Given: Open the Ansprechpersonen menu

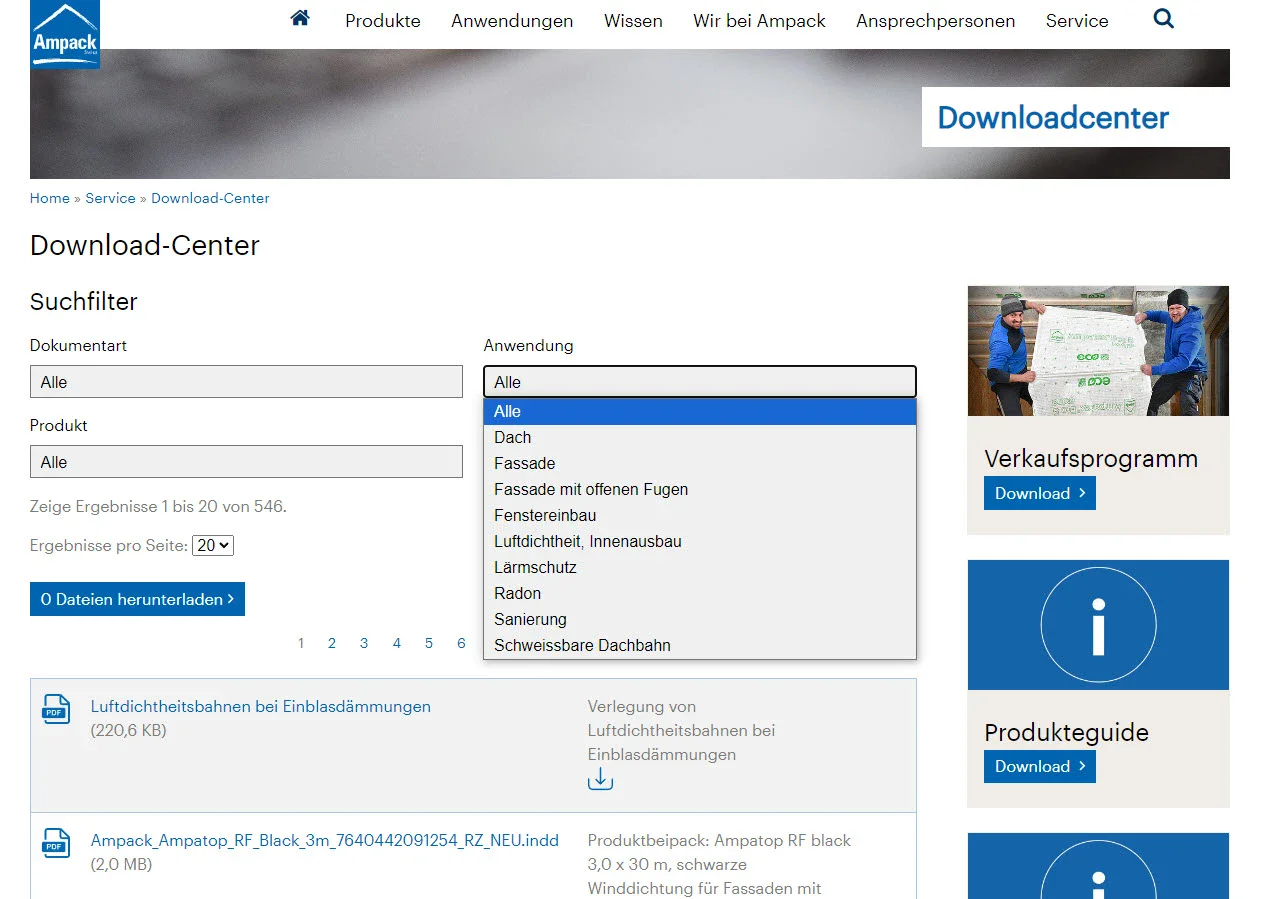Looking at the screenshot, I should (x=935, y=21).
